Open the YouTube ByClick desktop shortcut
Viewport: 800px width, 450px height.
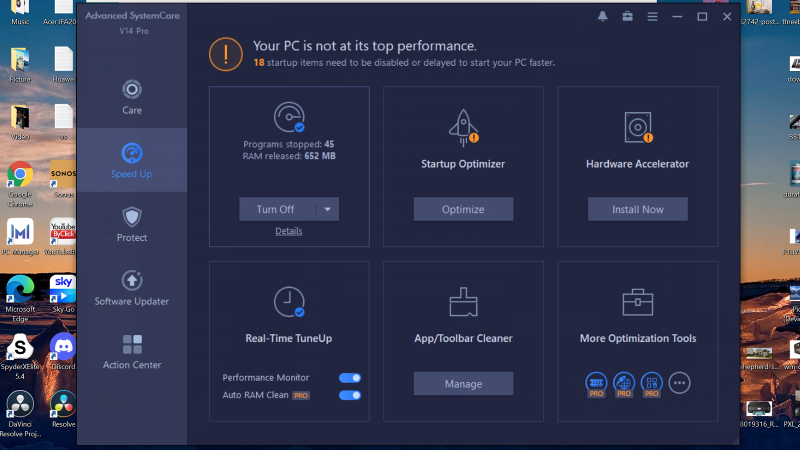pos(62,237)
